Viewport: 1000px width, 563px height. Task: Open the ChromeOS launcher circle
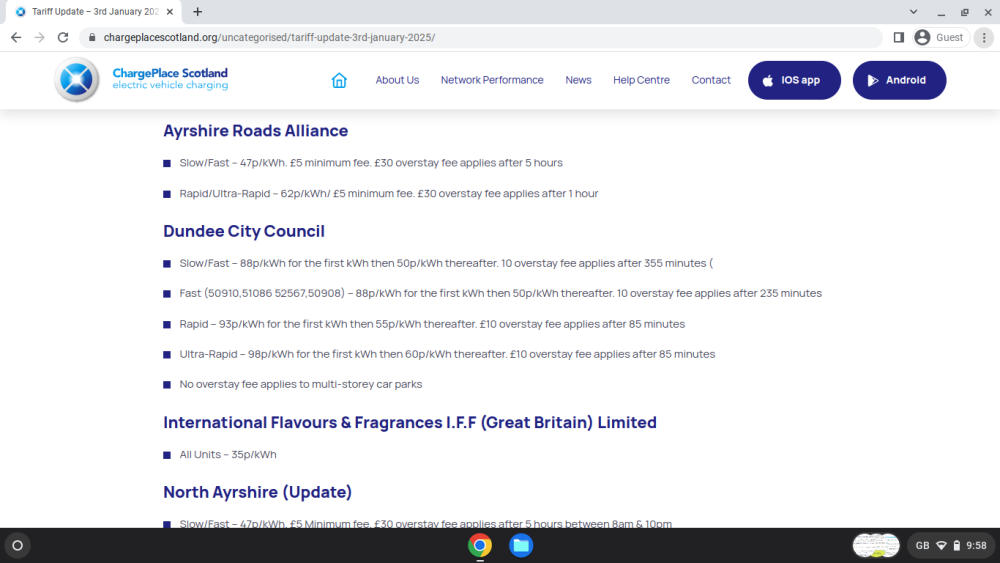point(18,545)
